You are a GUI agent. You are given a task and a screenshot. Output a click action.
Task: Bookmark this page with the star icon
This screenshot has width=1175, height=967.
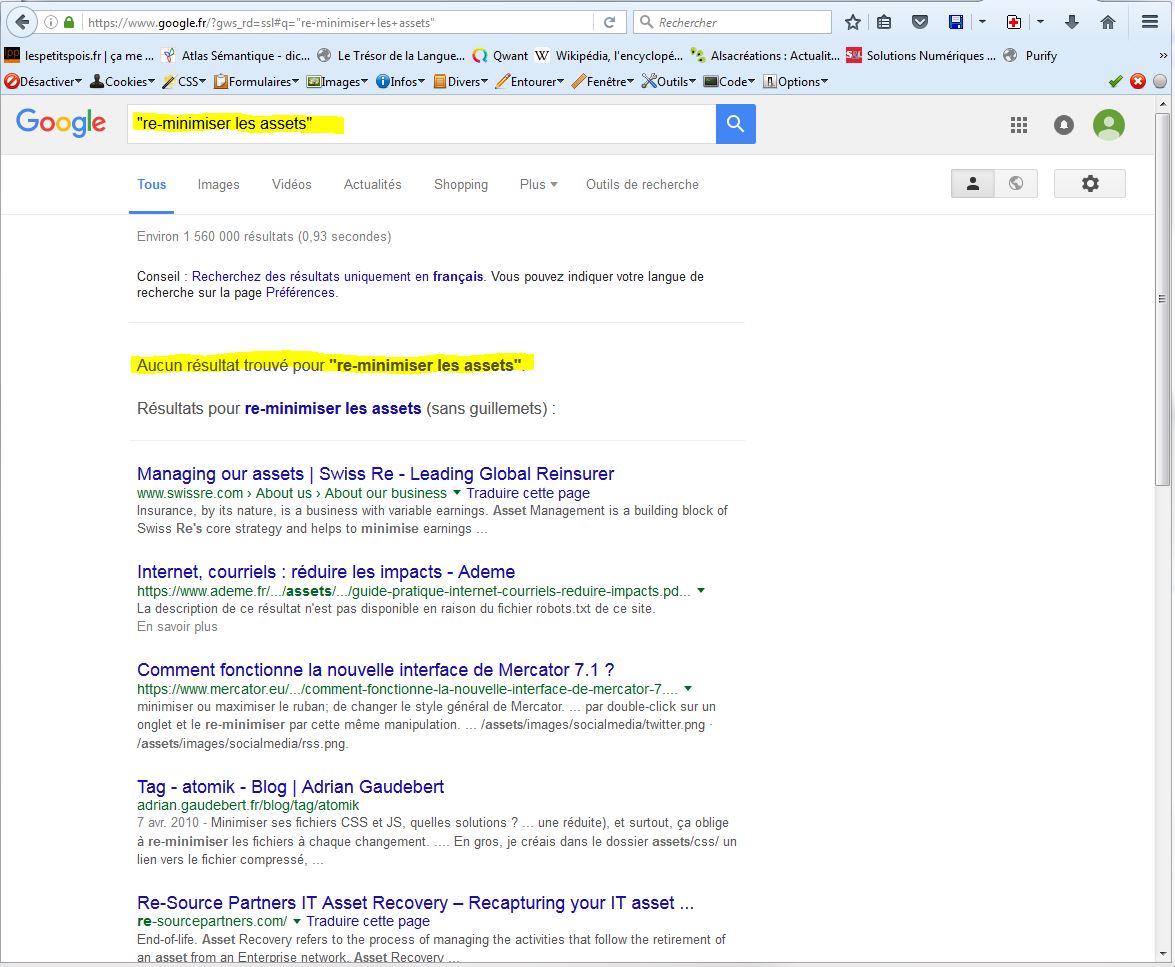click(852, 22)
